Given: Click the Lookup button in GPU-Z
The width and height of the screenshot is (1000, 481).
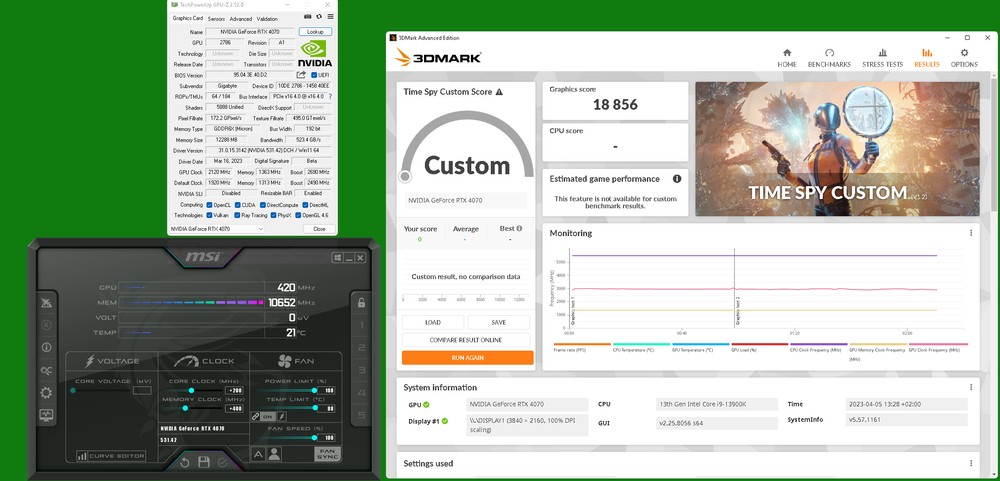Looking at the screenshot, I should [315, 32].
